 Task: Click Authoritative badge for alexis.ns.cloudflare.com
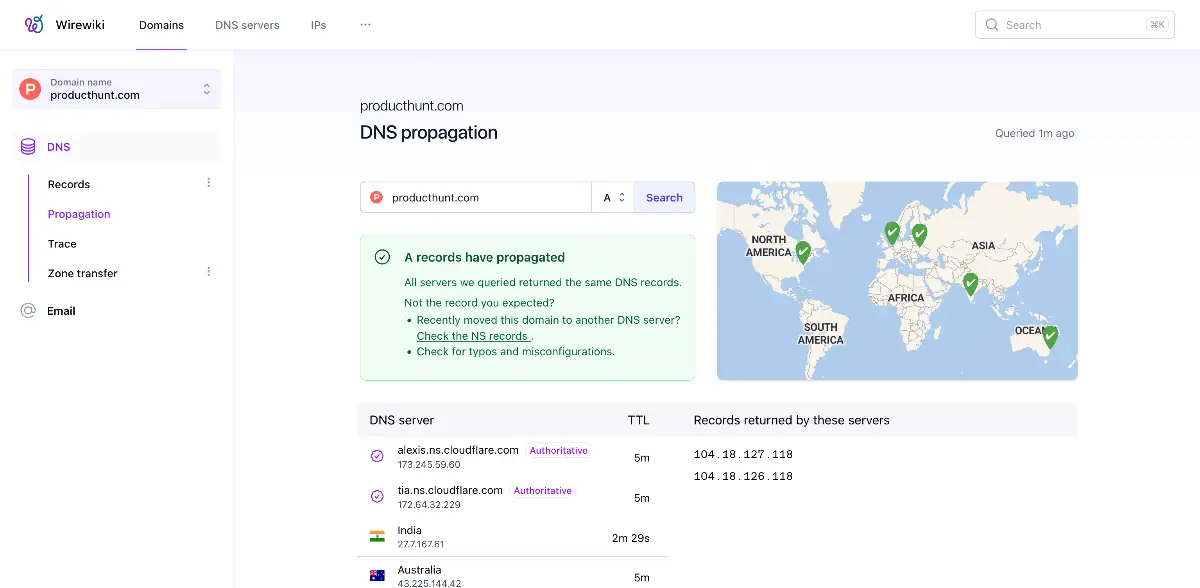(559, 451)
